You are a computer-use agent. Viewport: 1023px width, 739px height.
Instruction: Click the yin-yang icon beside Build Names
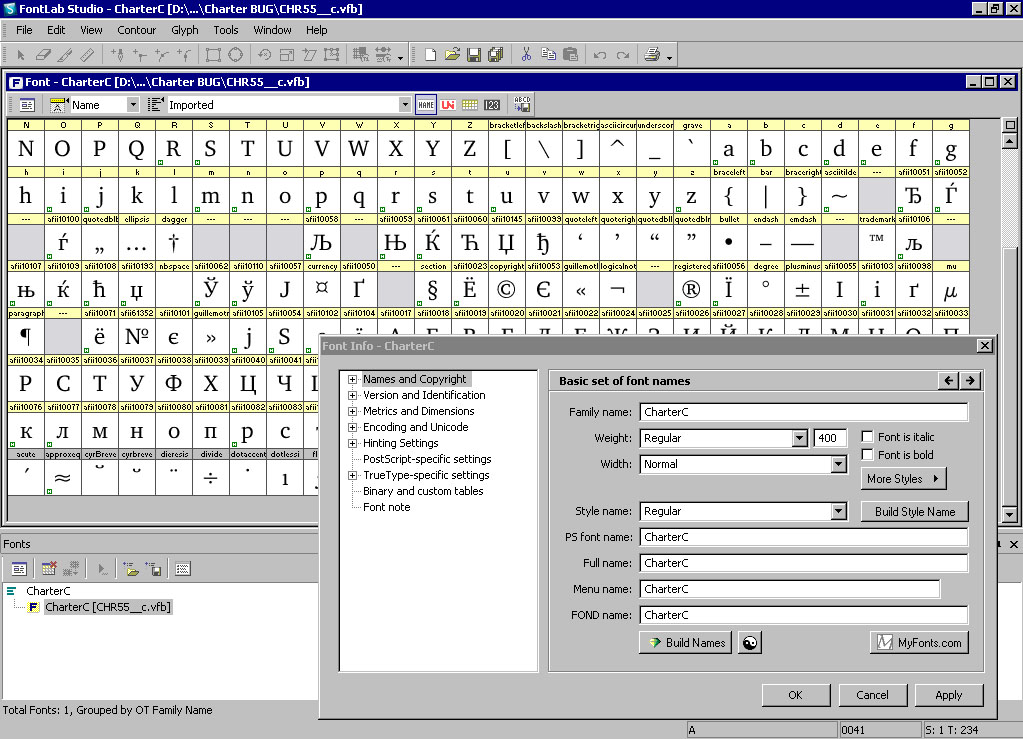click(x=750, y=642)
